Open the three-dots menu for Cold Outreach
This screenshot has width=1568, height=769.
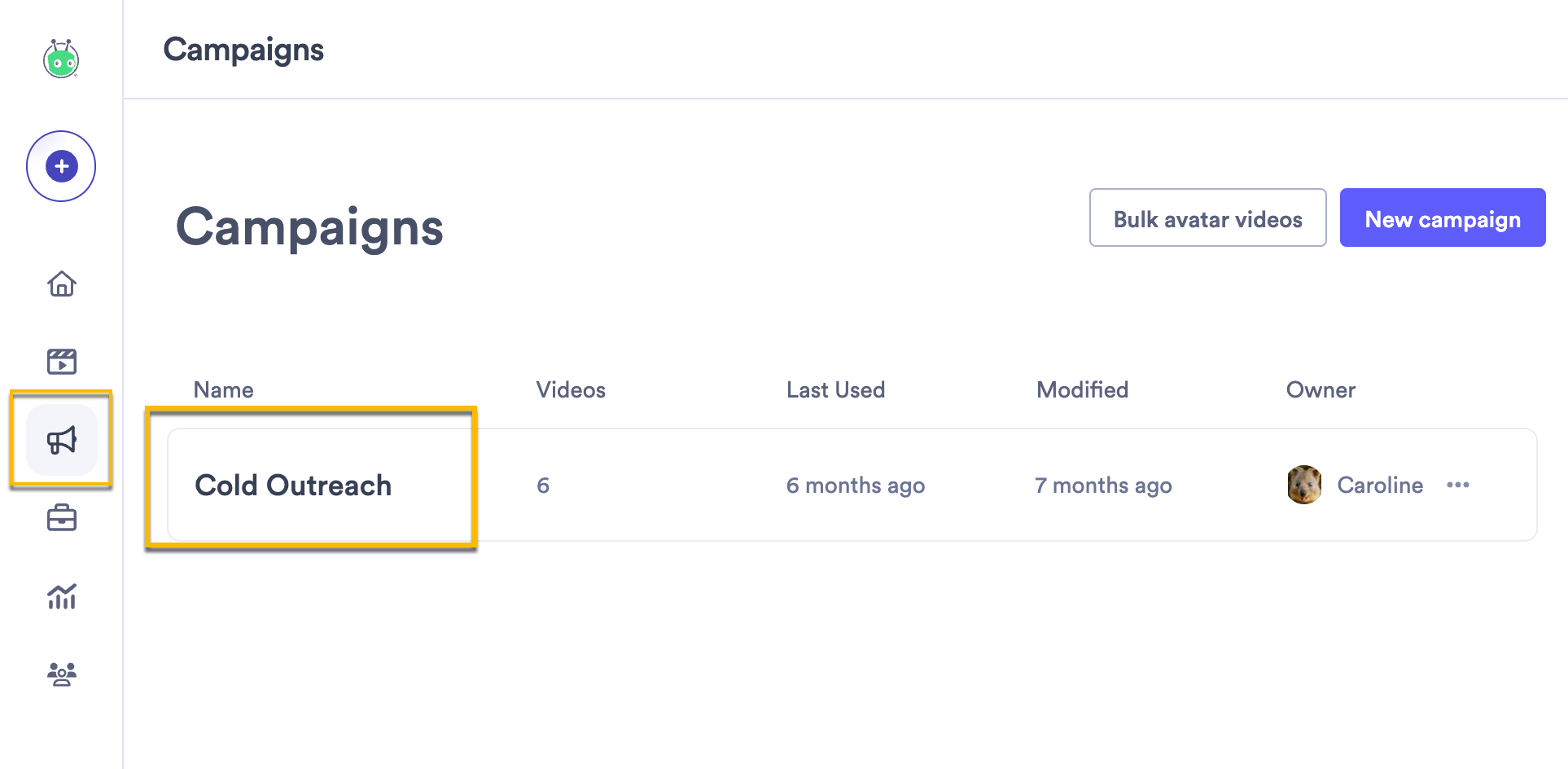tap(1458, 485)
